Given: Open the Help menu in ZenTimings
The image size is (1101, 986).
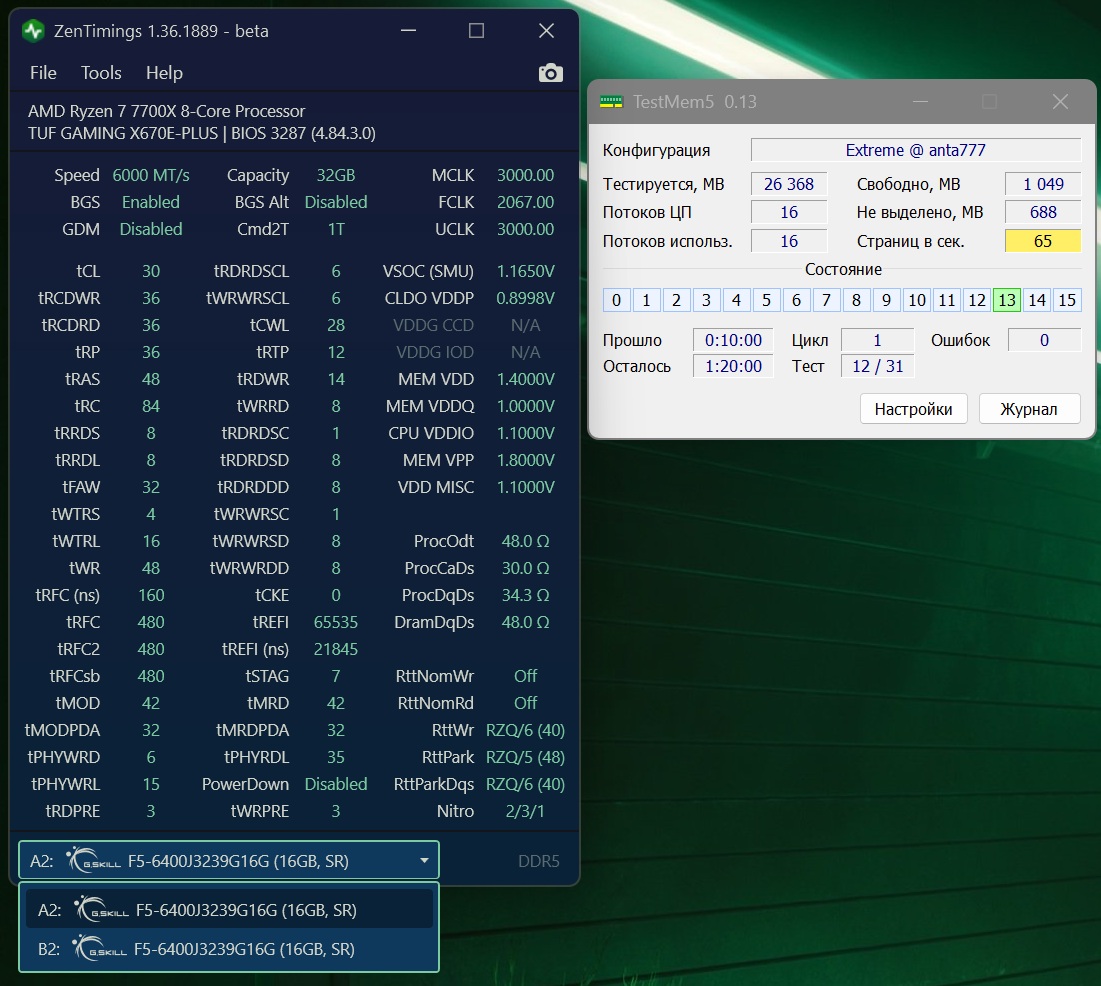Looking at the screenshot, I should [x=164, y=73].
